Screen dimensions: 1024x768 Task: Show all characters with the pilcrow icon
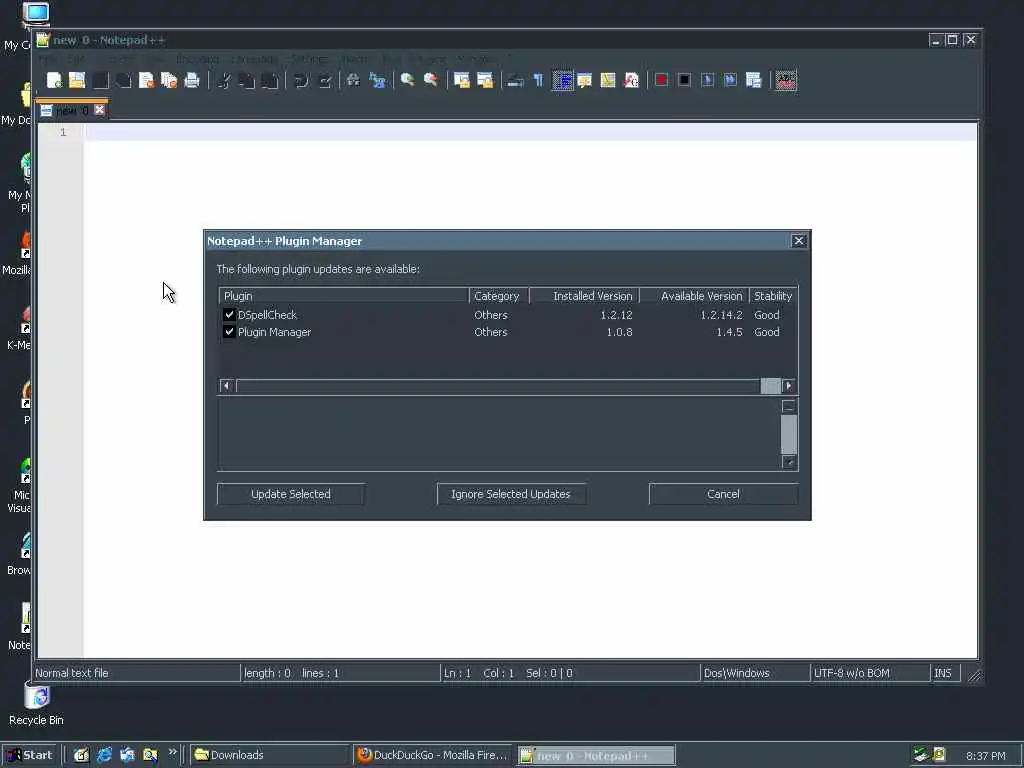(x=538, y=80)
